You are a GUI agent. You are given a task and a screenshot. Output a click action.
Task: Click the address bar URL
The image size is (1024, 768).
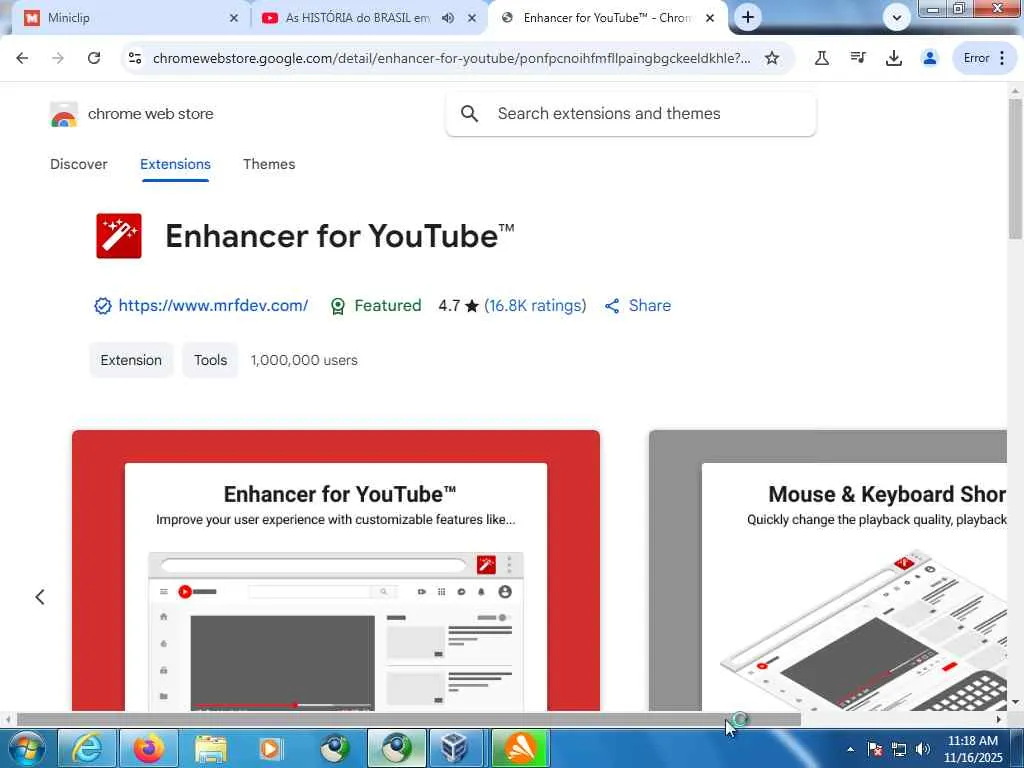(x=451, y=58)
